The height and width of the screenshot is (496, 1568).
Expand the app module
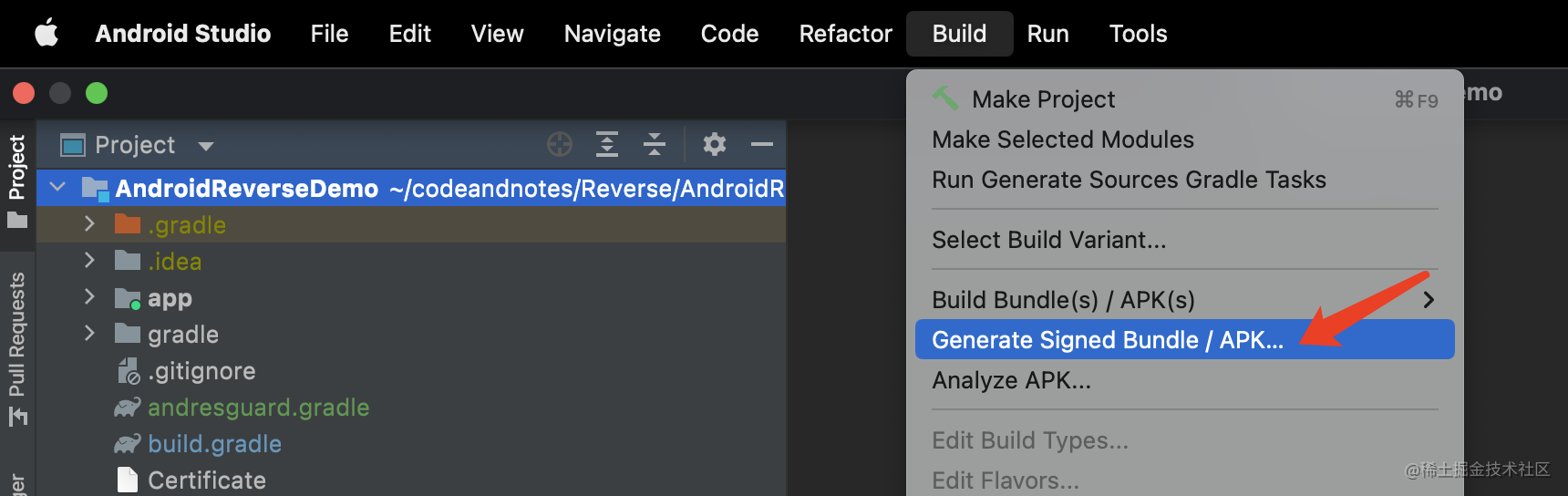click(89, 296)
